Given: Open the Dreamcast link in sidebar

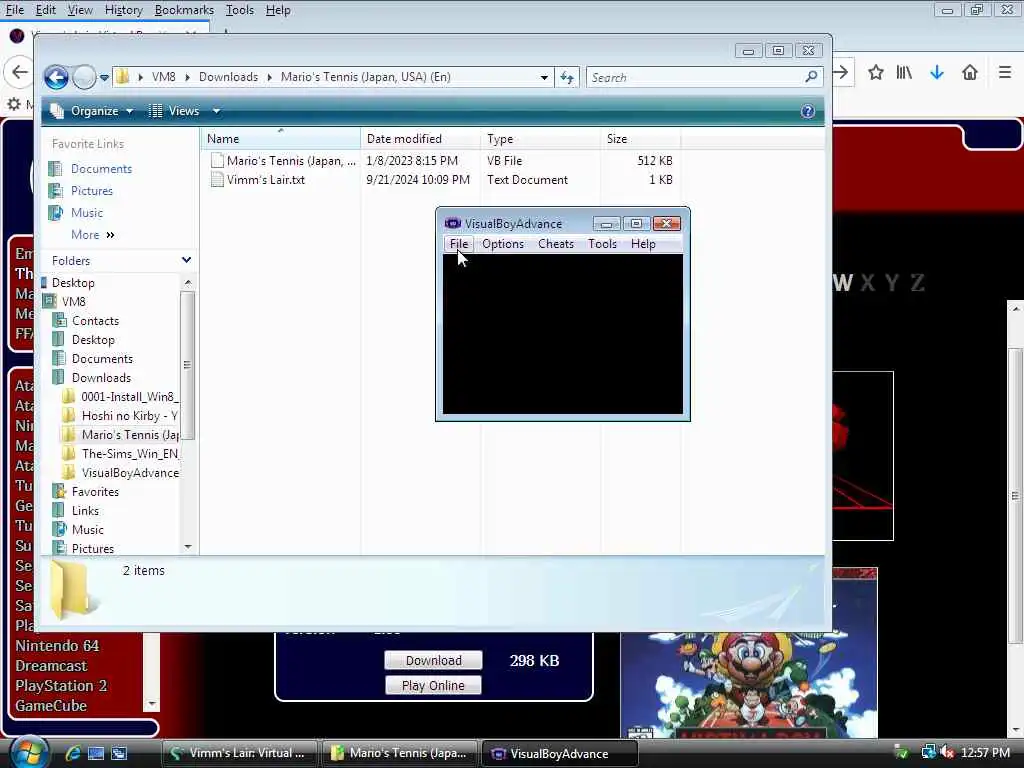Looking at the screenshot, I should 51,665.
